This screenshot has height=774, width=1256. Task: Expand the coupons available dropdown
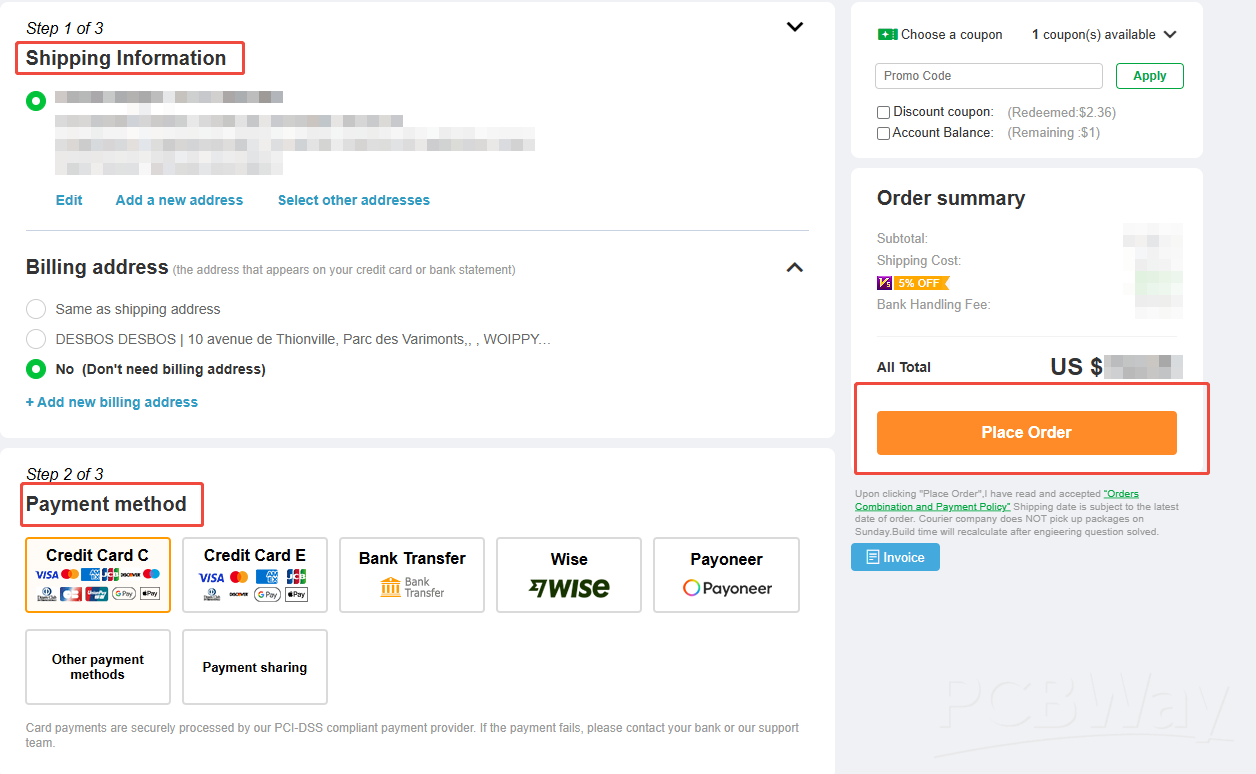[1170, 34]
